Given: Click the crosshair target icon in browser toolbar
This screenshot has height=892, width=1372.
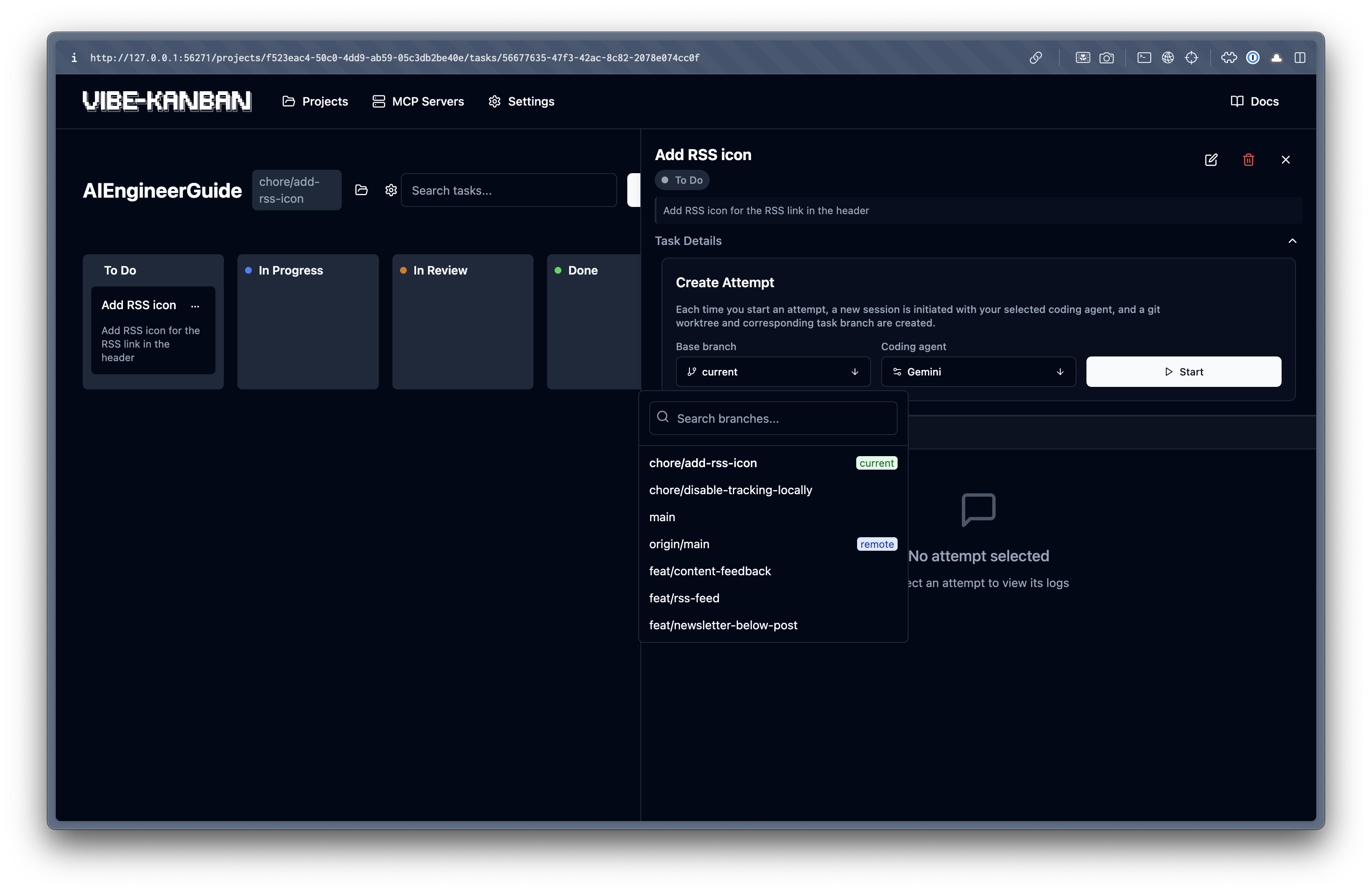Looking at the screenshot, I should (x=1192, y=57).
